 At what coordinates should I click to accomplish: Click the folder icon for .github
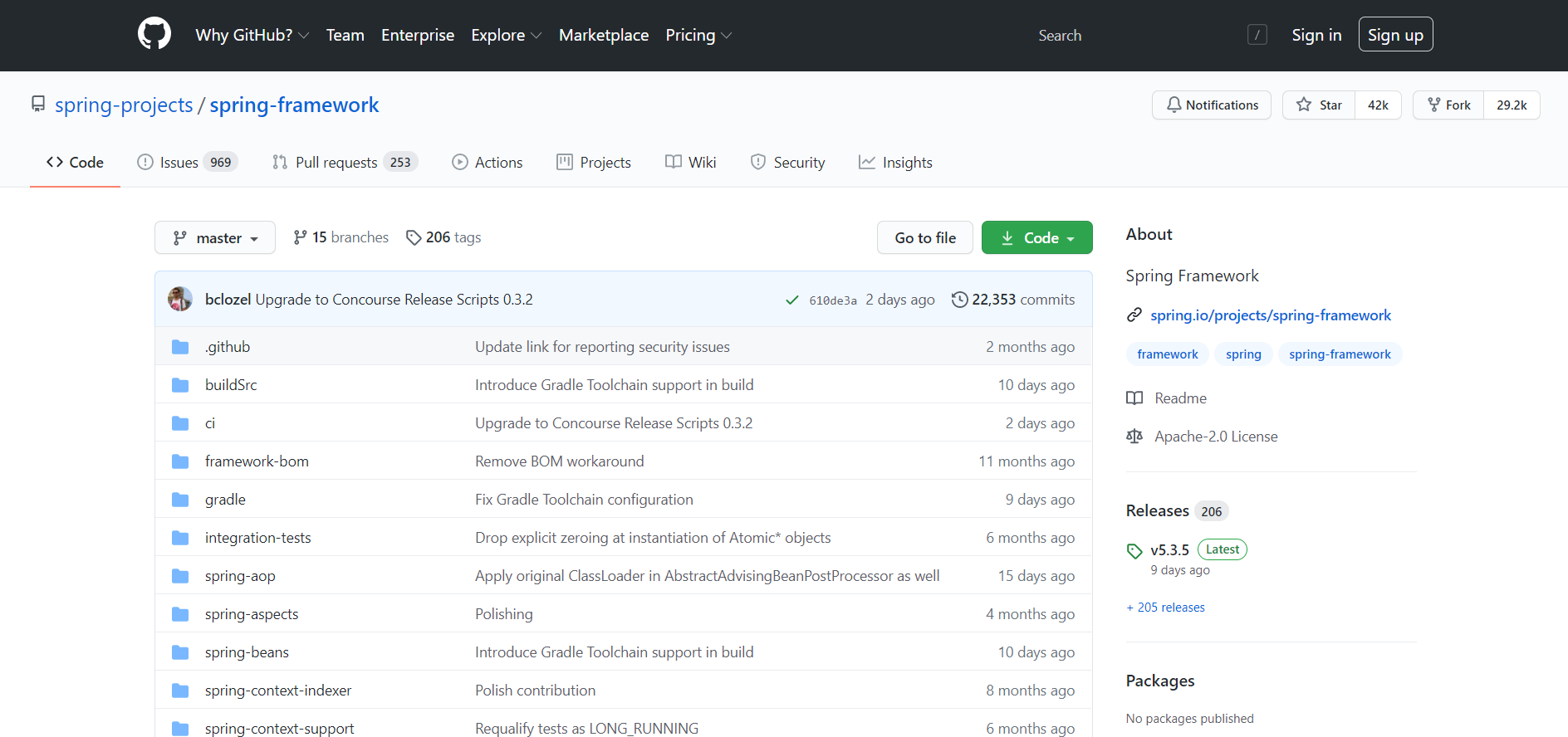tap(180, 347)
